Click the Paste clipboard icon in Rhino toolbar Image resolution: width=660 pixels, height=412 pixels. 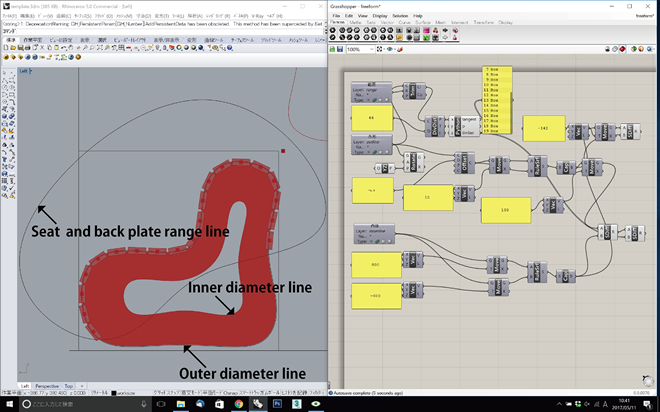point(56,48)
